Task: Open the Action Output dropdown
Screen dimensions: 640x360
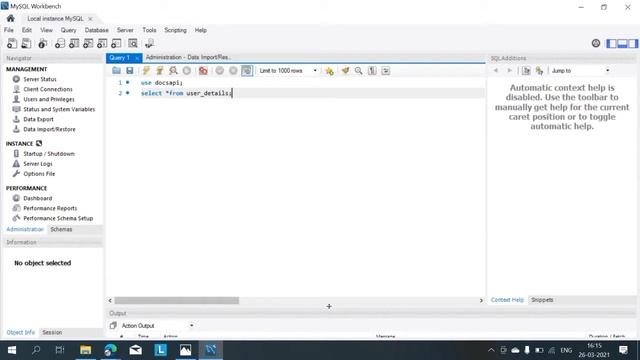Action: click(157, 326)
